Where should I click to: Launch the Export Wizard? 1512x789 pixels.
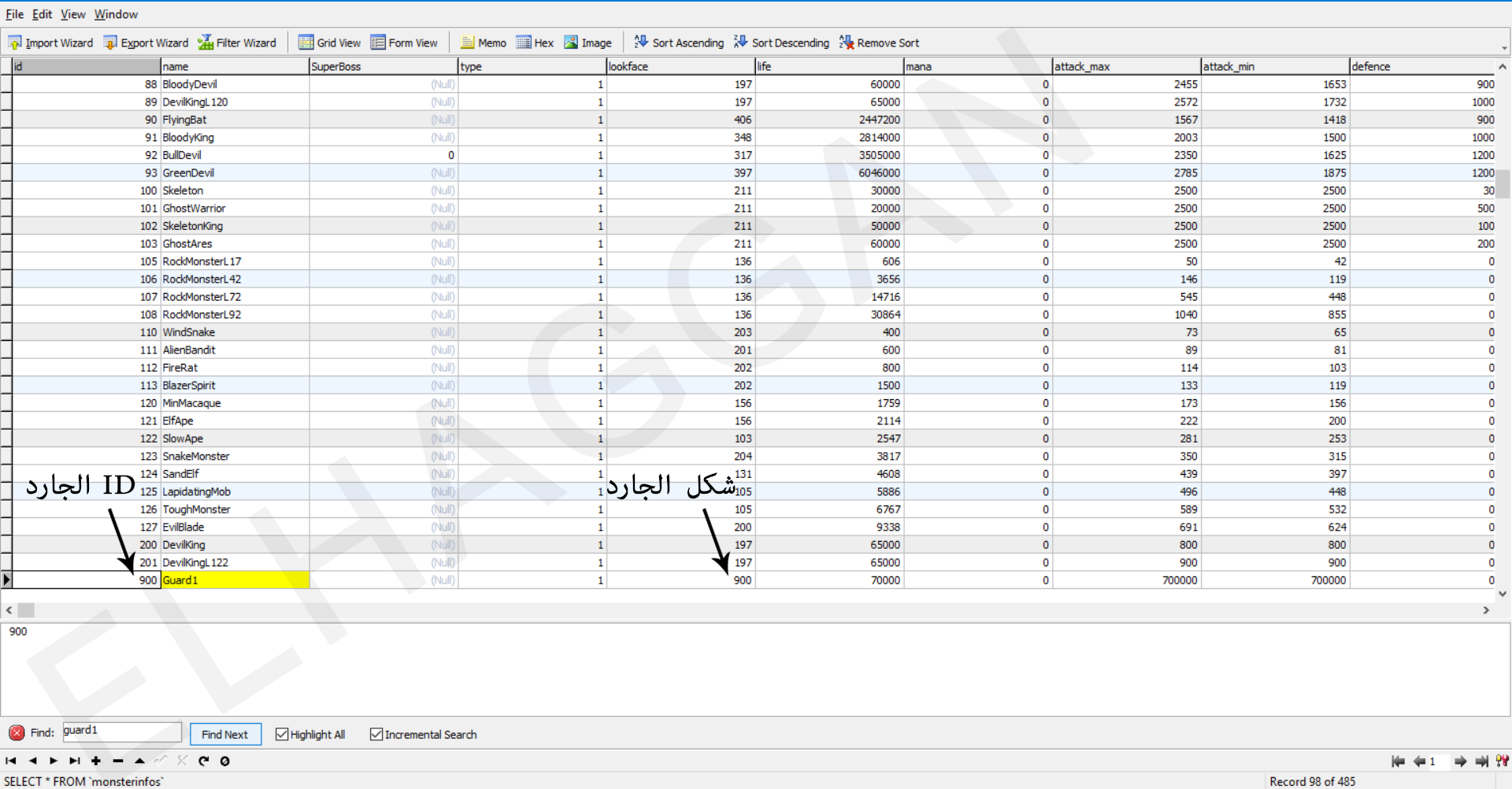click(x=146, y=43)
